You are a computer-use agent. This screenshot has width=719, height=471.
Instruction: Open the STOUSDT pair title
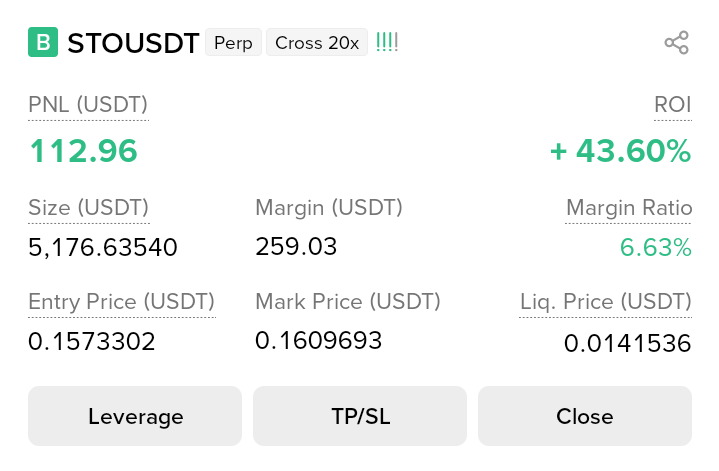133,43
